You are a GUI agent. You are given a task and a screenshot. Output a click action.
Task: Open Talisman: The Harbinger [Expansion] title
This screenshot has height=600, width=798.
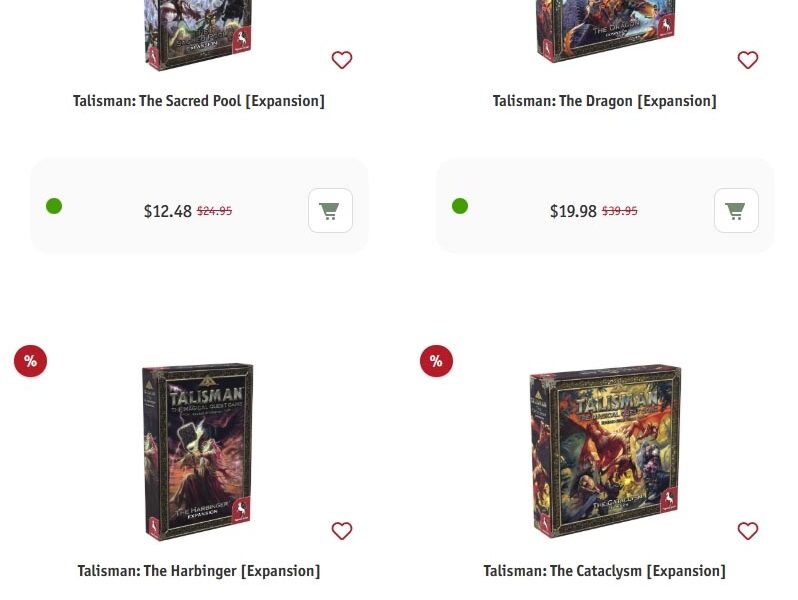click(198, 571)
